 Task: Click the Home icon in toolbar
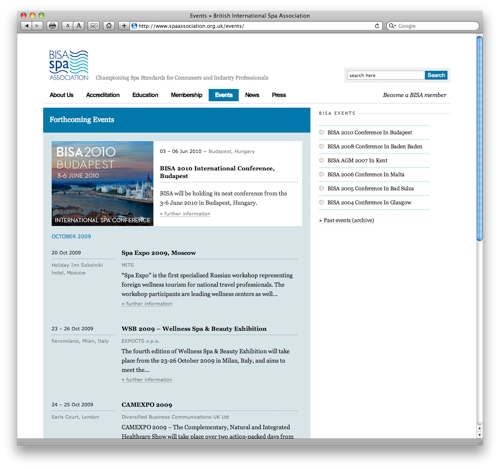109,26
